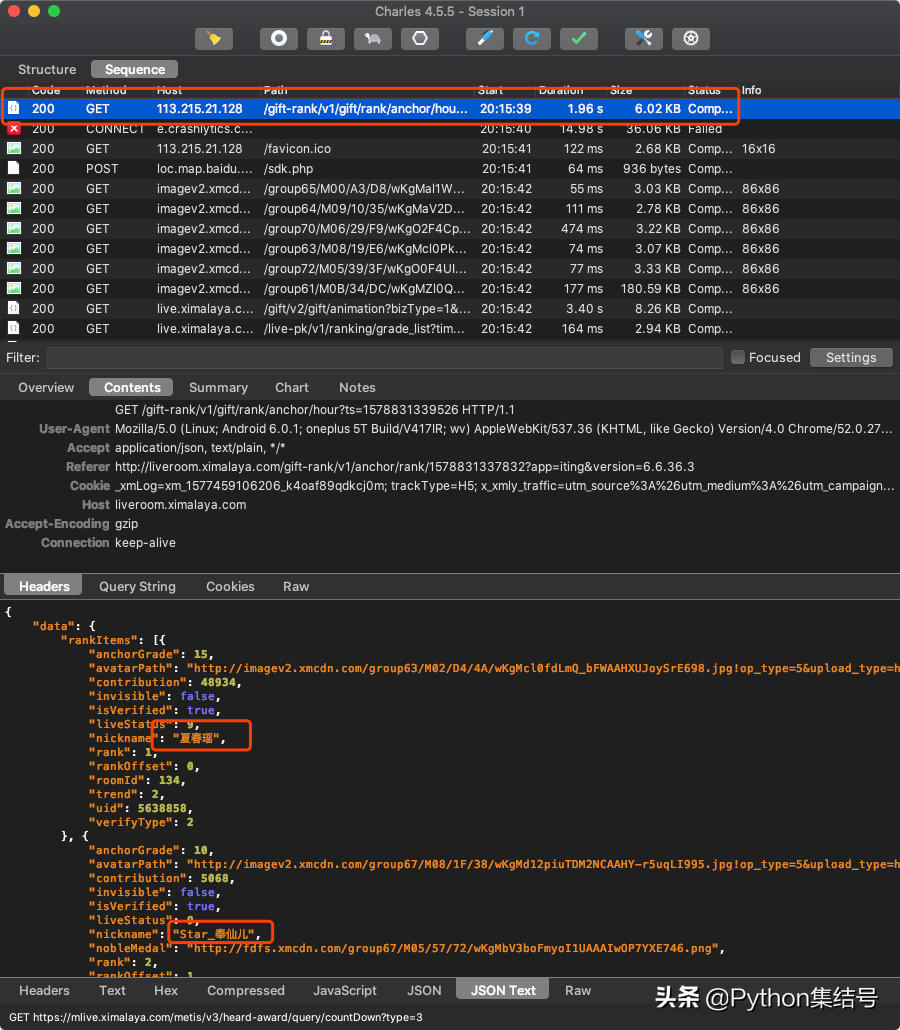The image size is (900, 1030).
Task: Show response Text tab
Action: tap(112, 990)
